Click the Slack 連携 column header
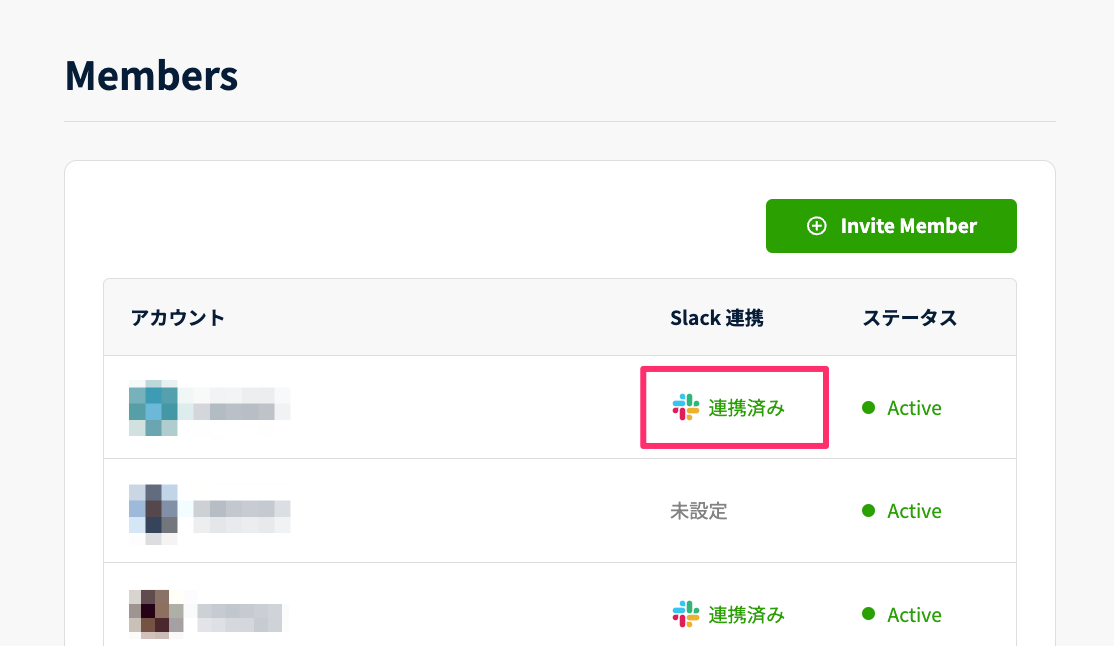The image size is (1114, 646). pos(717,318)
